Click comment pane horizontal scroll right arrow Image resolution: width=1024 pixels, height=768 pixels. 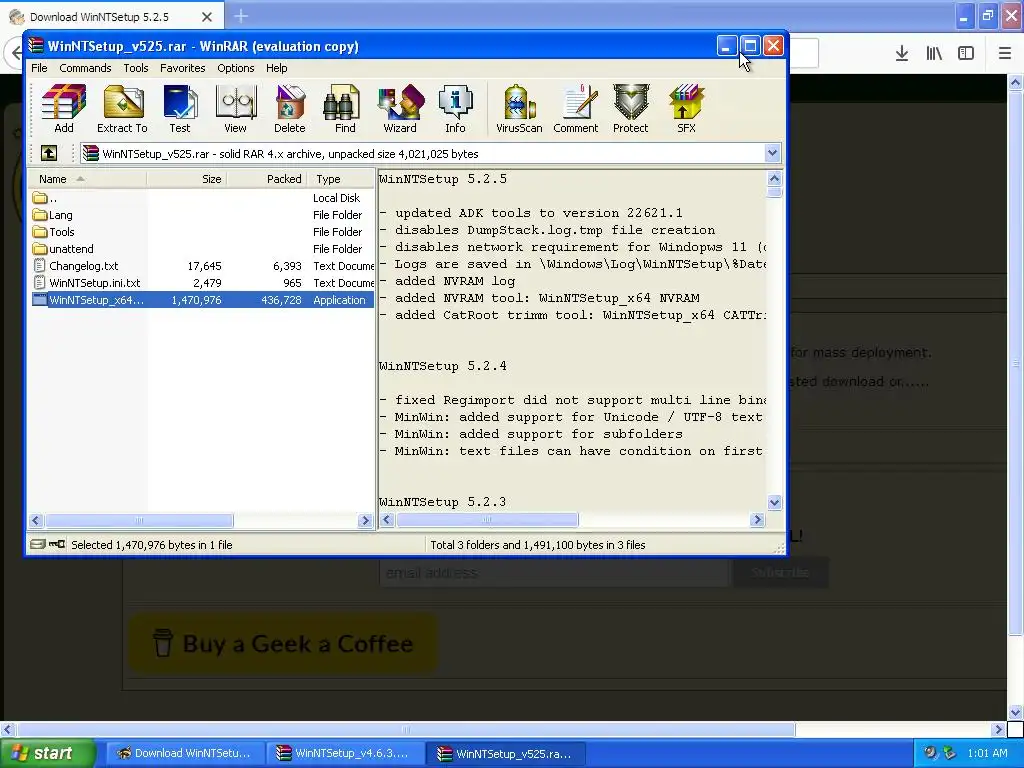tap(758, 520)
